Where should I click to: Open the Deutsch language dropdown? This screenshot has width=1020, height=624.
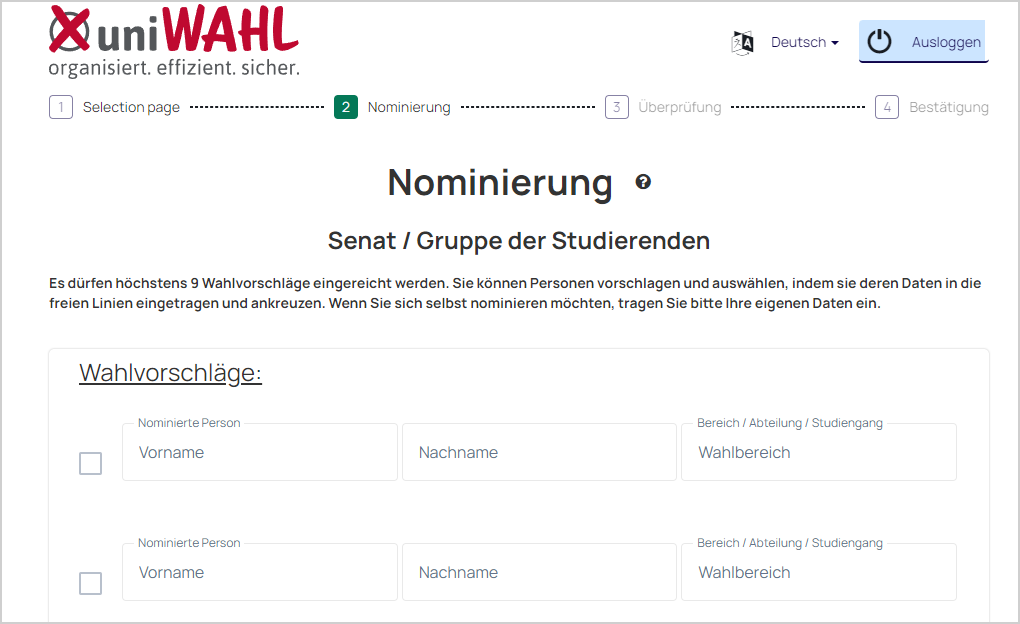coord(805,42)
